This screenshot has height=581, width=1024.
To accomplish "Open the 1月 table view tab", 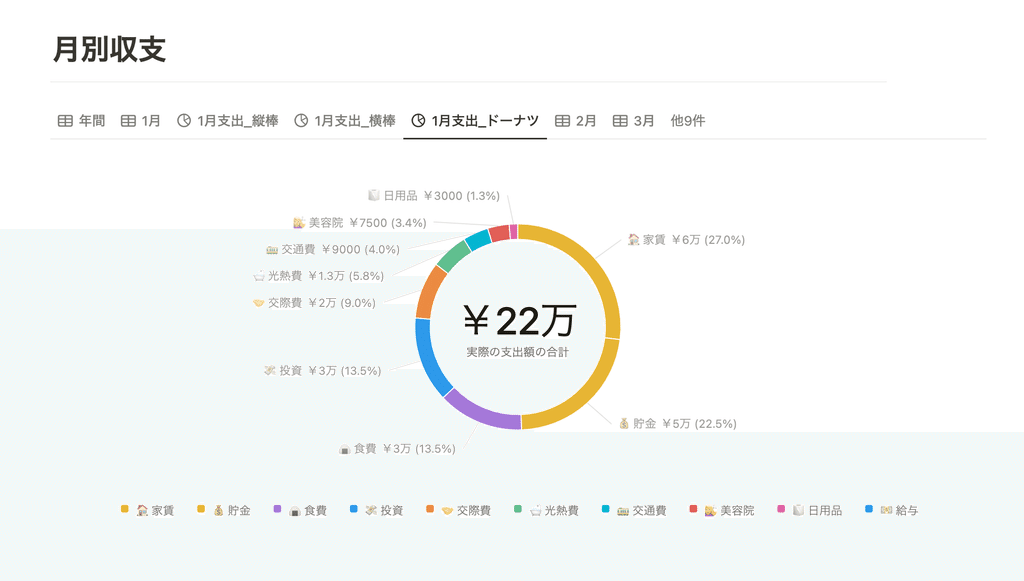I will coord(141,121).
